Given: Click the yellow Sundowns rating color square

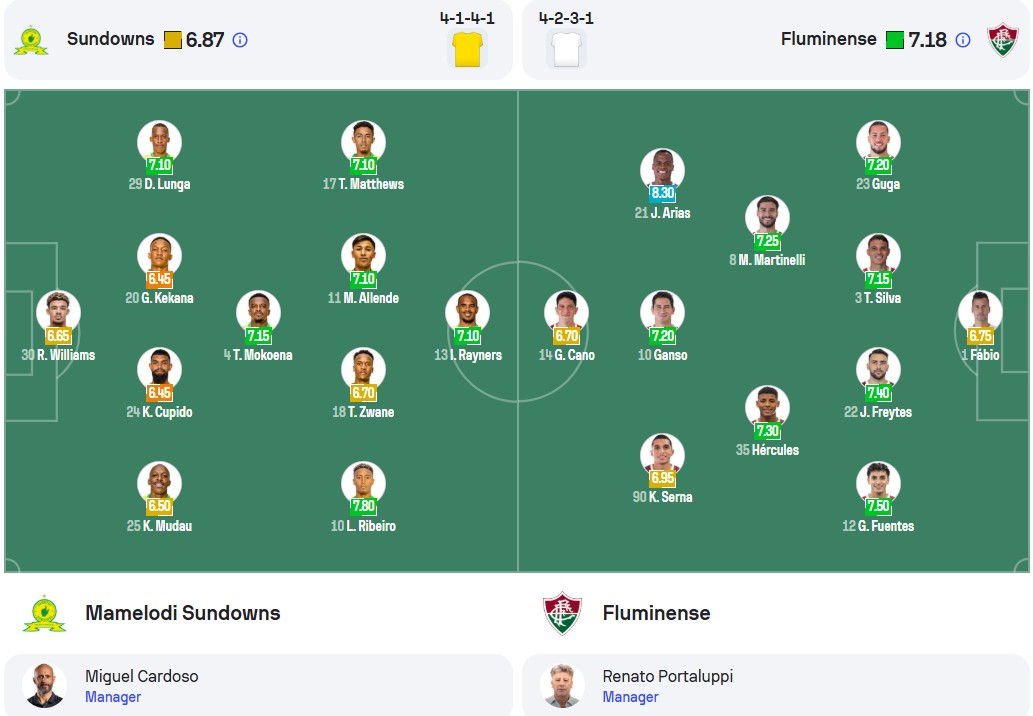Looking at the screenshot, I should point(173,40).
